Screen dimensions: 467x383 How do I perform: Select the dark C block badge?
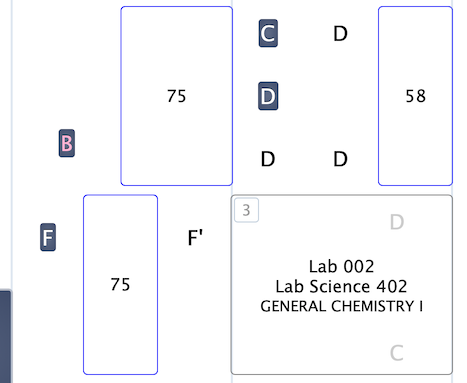268,33
